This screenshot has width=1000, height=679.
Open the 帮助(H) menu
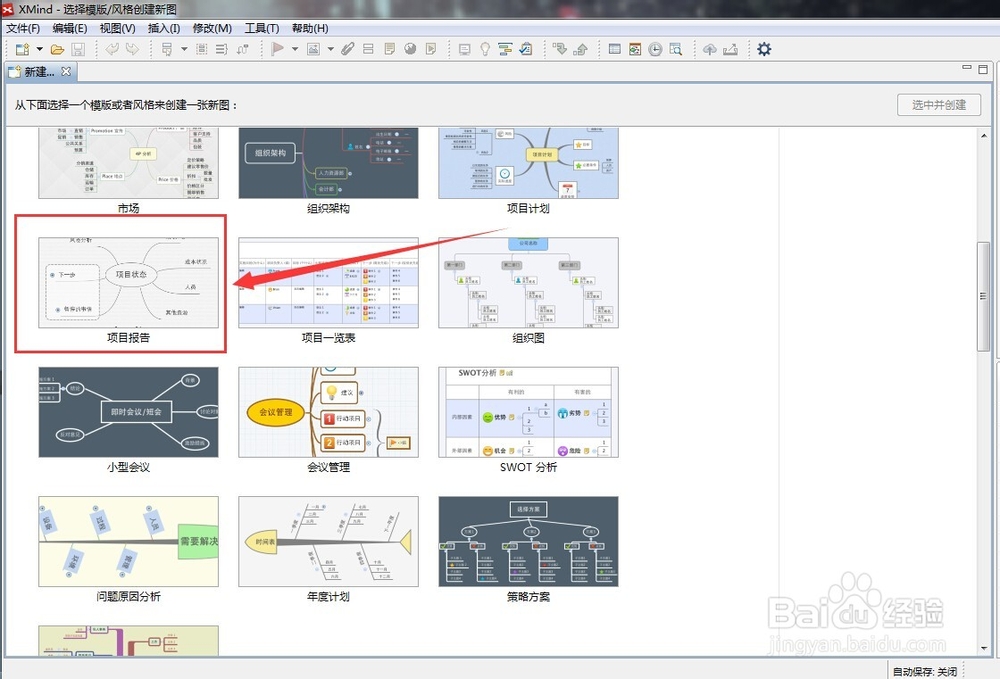click(x=310, y=28)
